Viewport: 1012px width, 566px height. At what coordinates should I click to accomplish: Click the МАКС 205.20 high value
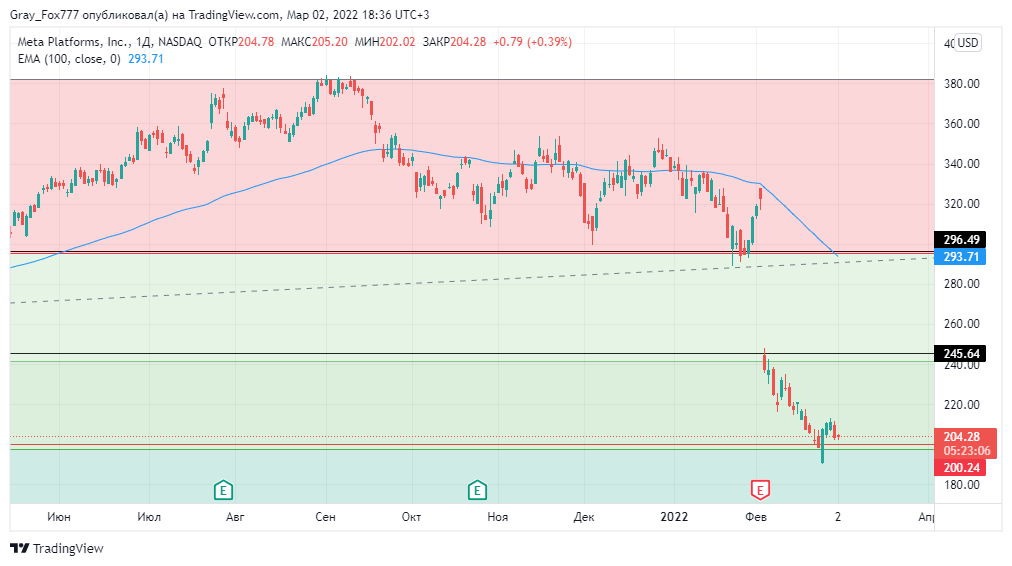pos(314,42)
